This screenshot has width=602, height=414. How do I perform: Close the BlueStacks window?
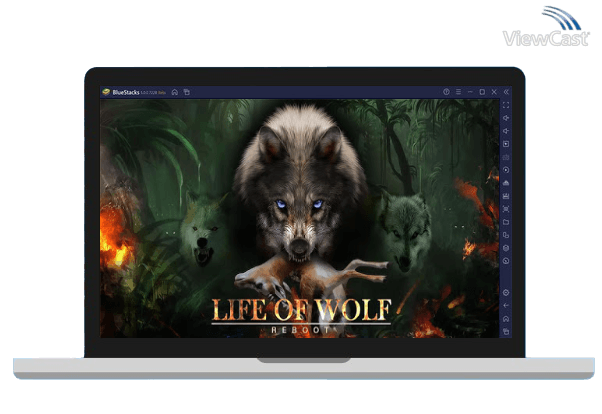coord(494,92)
